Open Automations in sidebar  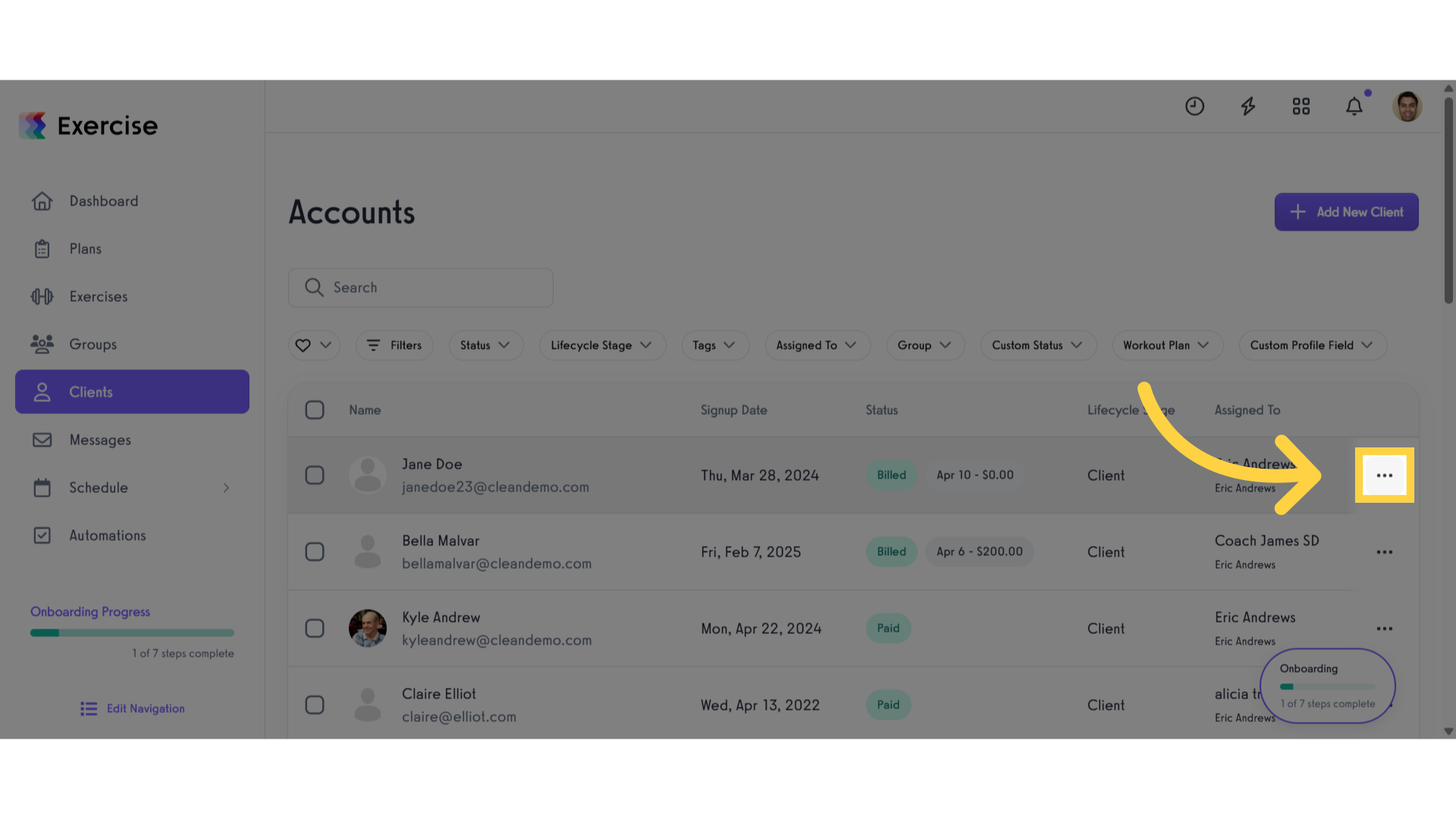(x=132, y=535)
